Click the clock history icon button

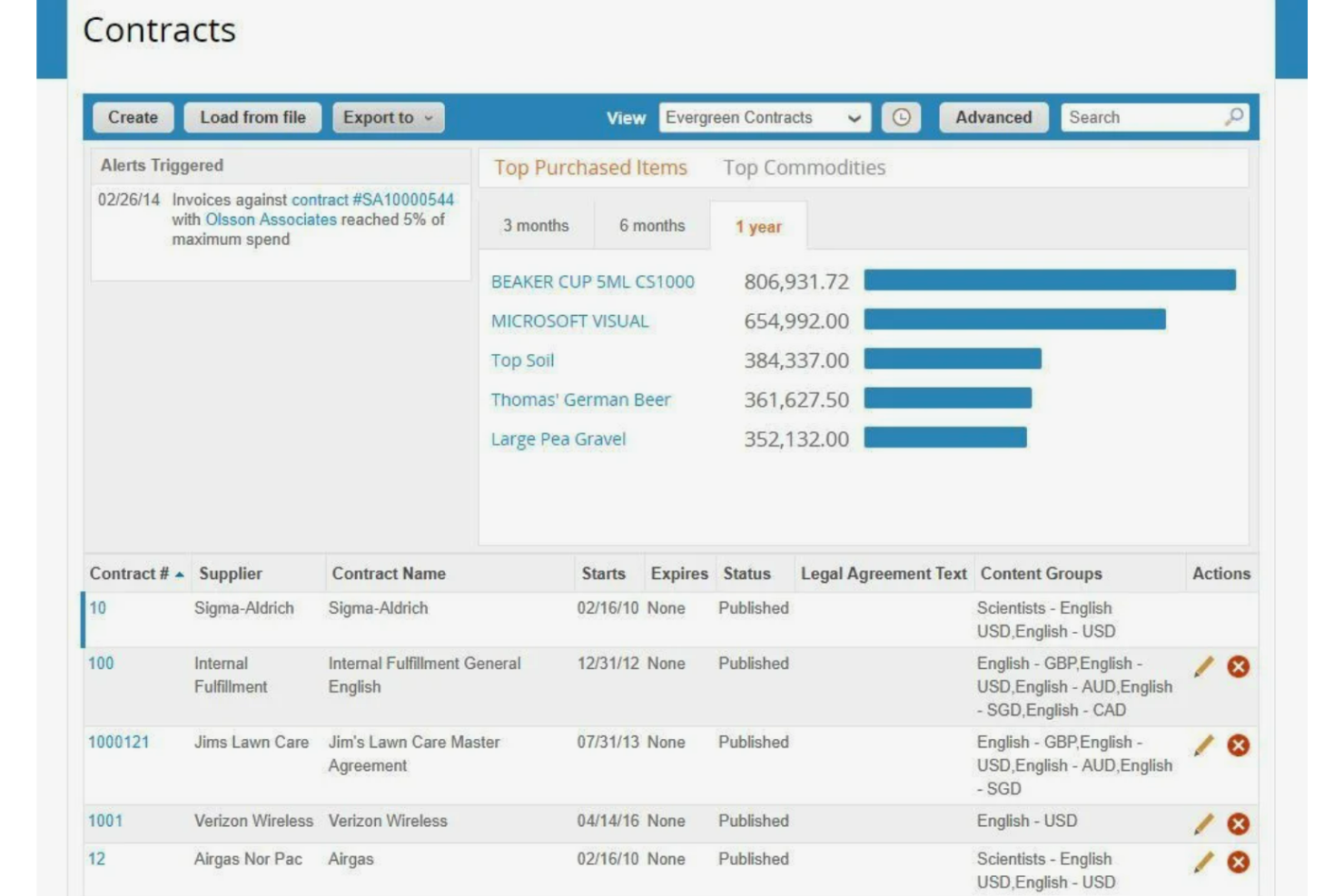tap(901, 117)
